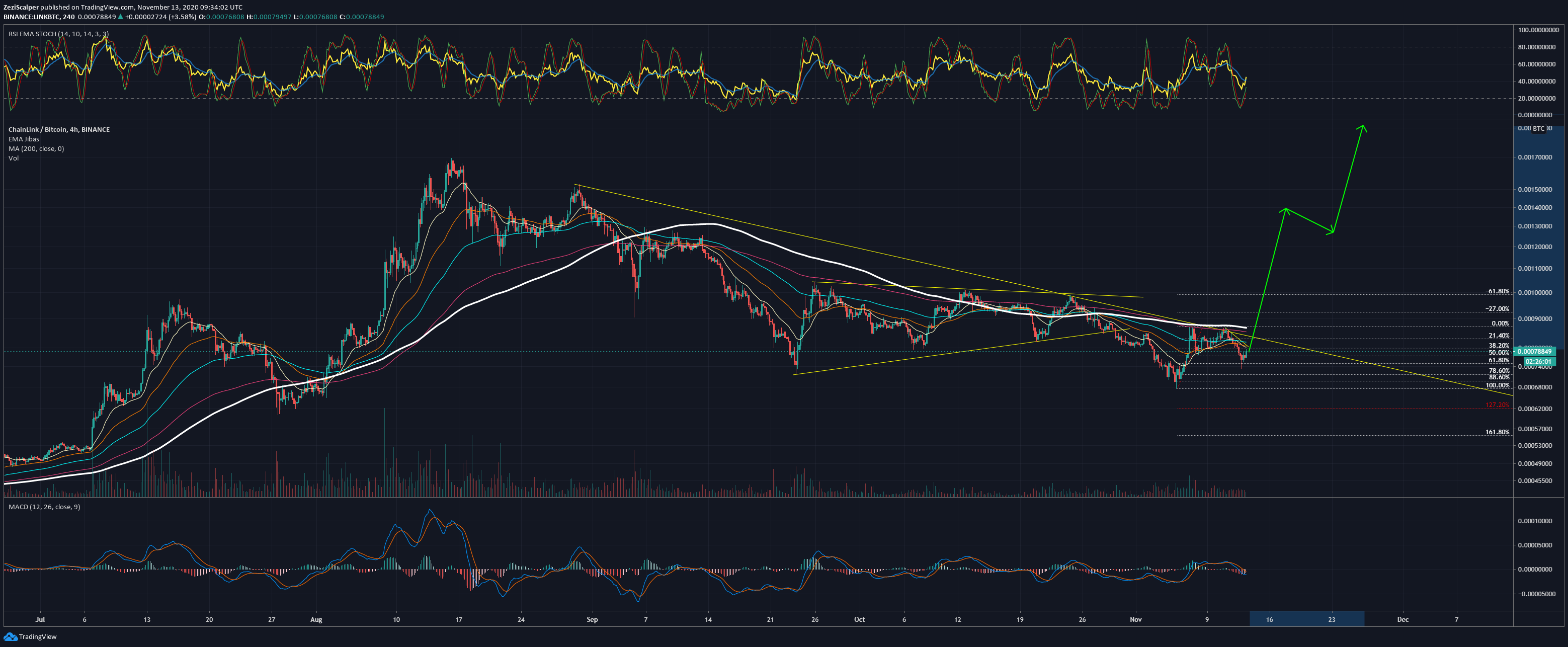1568x647 pixels.
Task: Select the O:0.00076808 open value in header
Action: tap(221, 17)
